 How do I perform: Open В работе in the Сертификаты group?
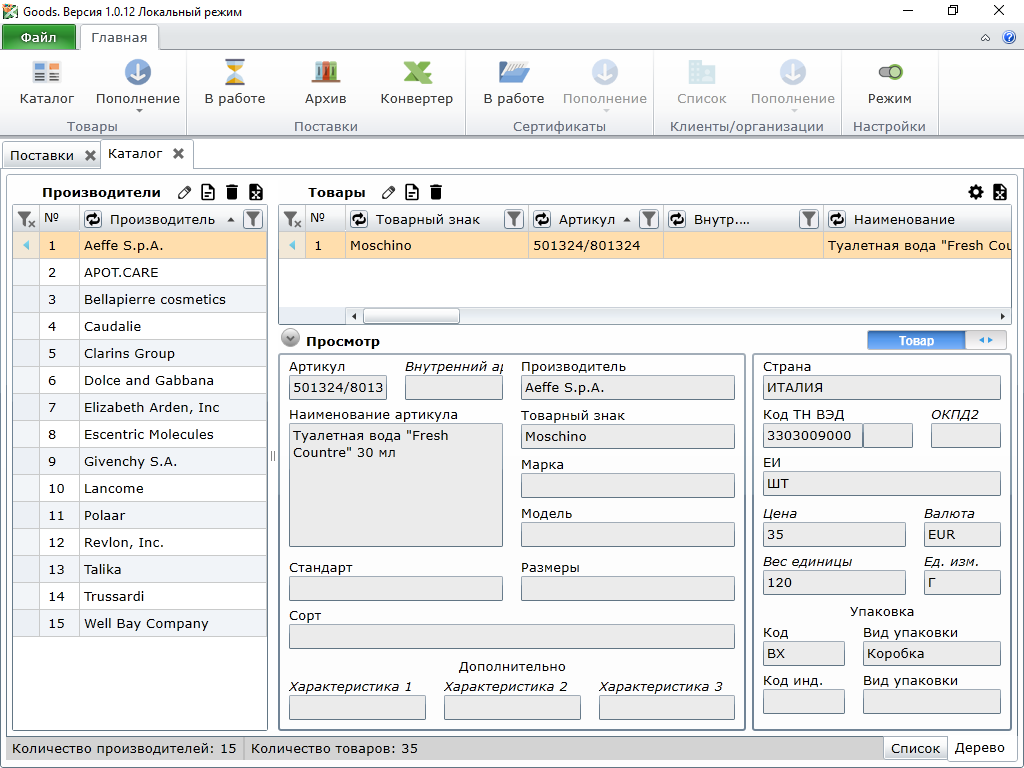tap(514, 82)
